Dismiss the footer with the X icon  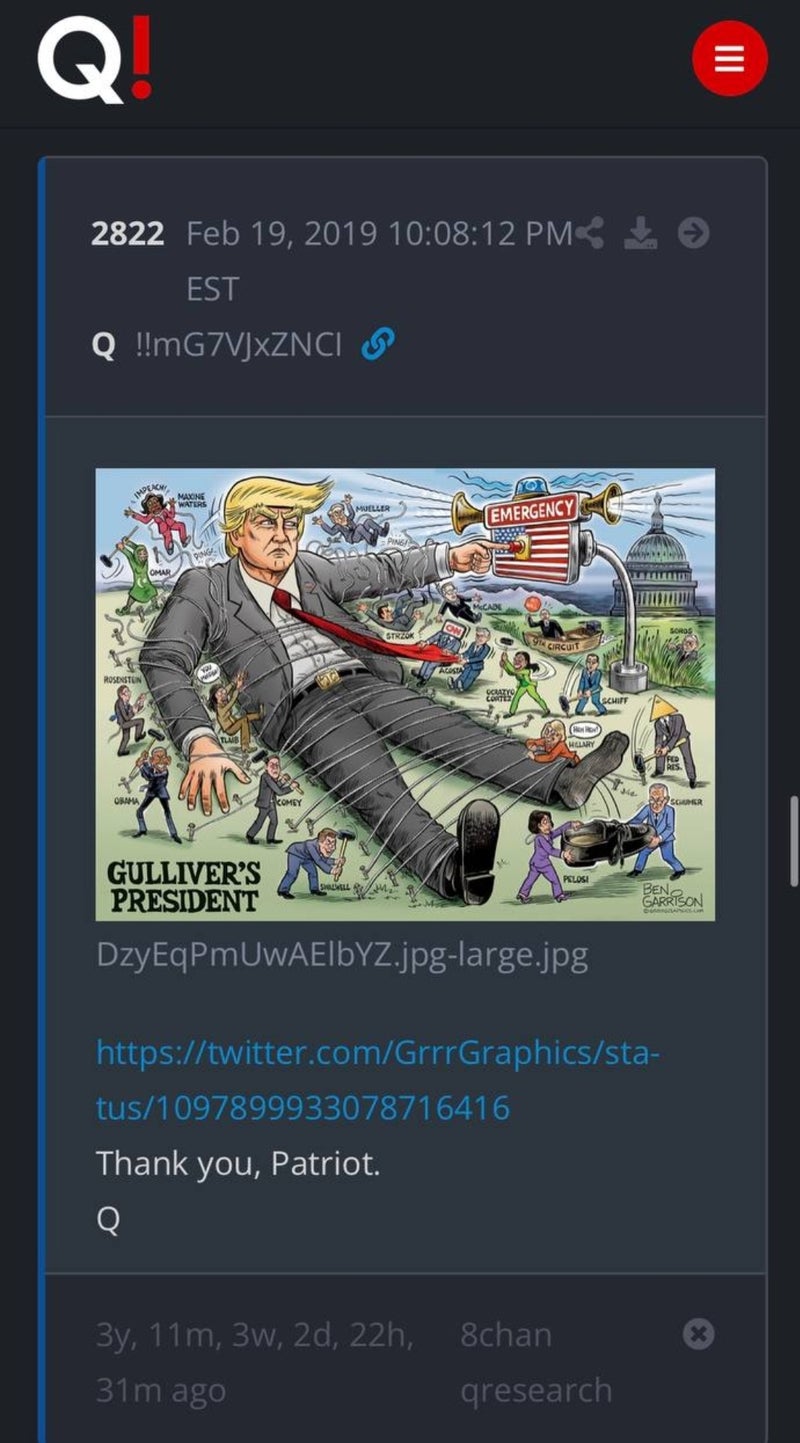[699, 1333]
